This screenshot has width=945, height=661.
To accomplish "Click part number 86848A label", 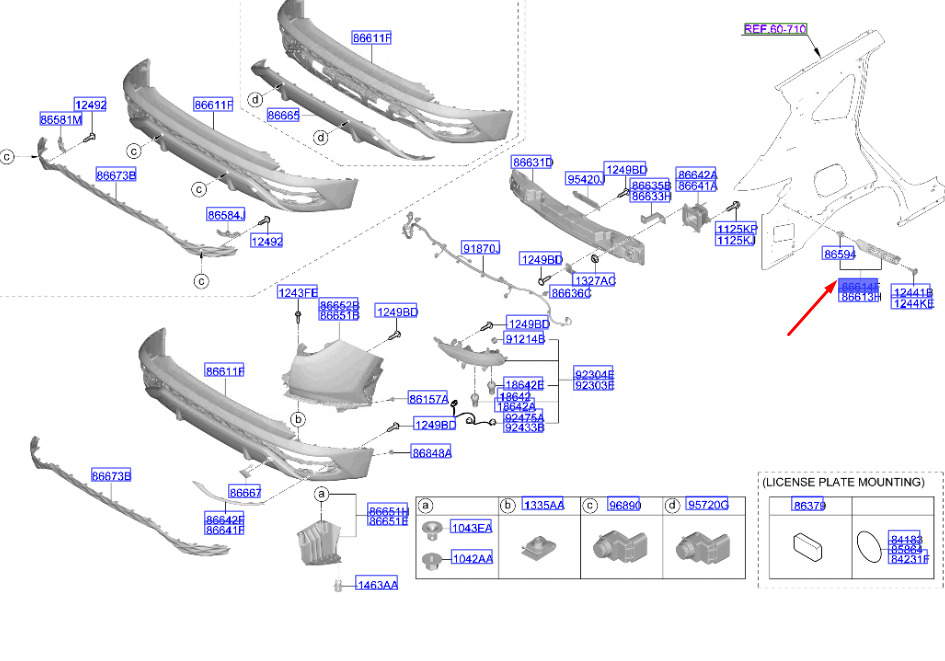I will pos(431,453).
